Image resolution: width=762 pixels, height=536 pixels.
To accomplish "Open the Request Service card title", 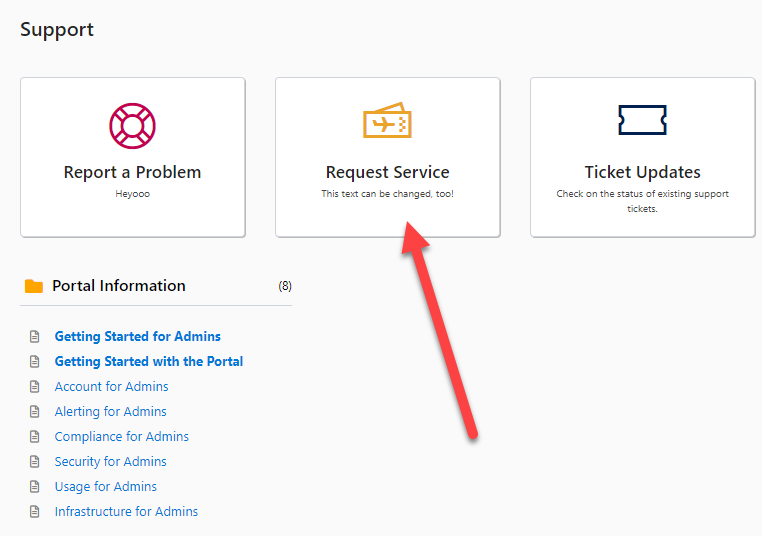I will (x=387, y=172).
